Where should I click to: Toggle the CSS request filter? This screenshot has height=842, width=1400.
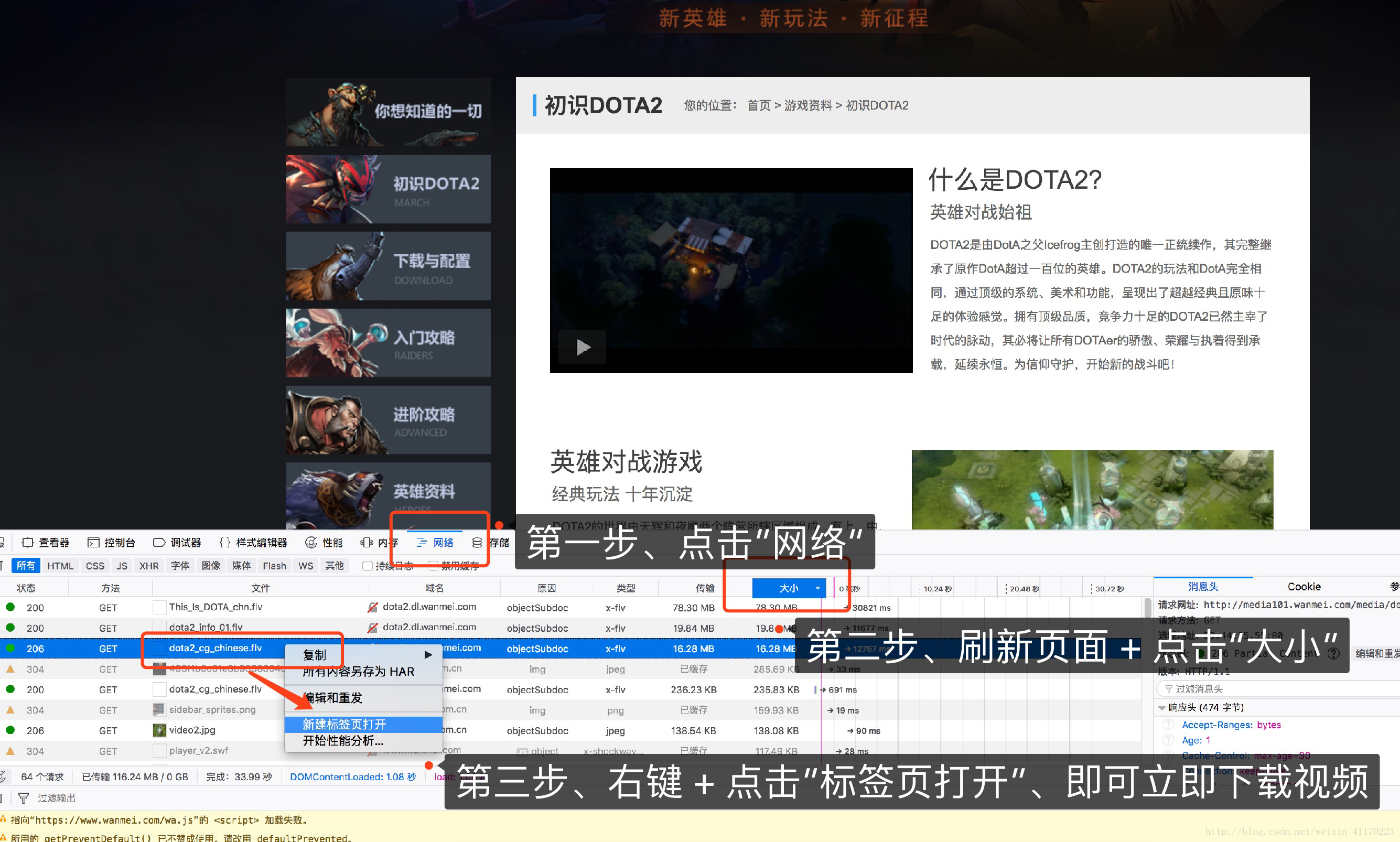pyautogui.click(x=95, y=566)
